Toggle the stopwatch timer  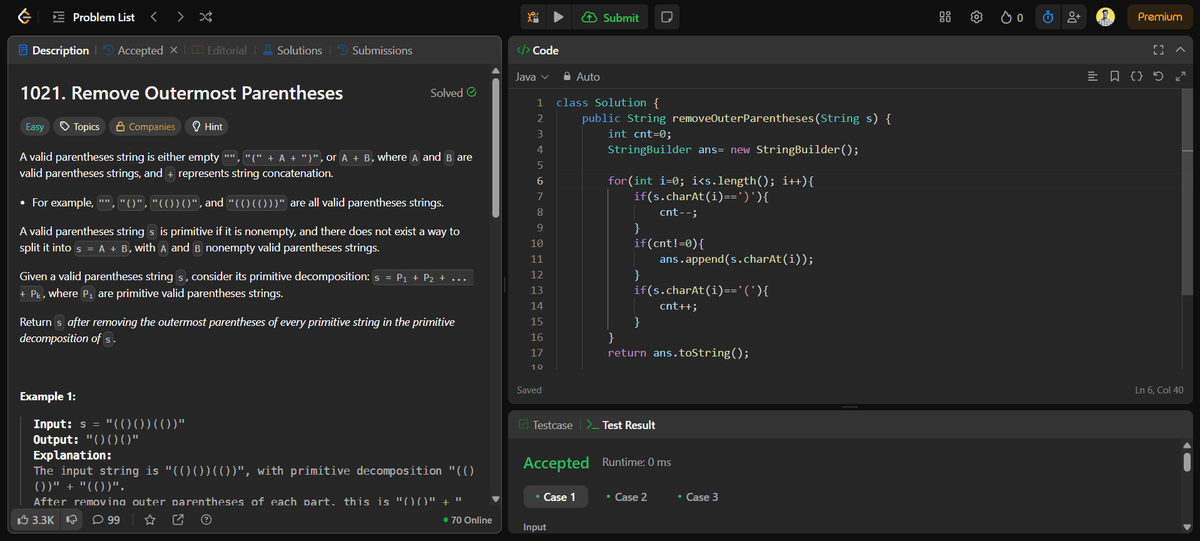tap(1047, 17)
